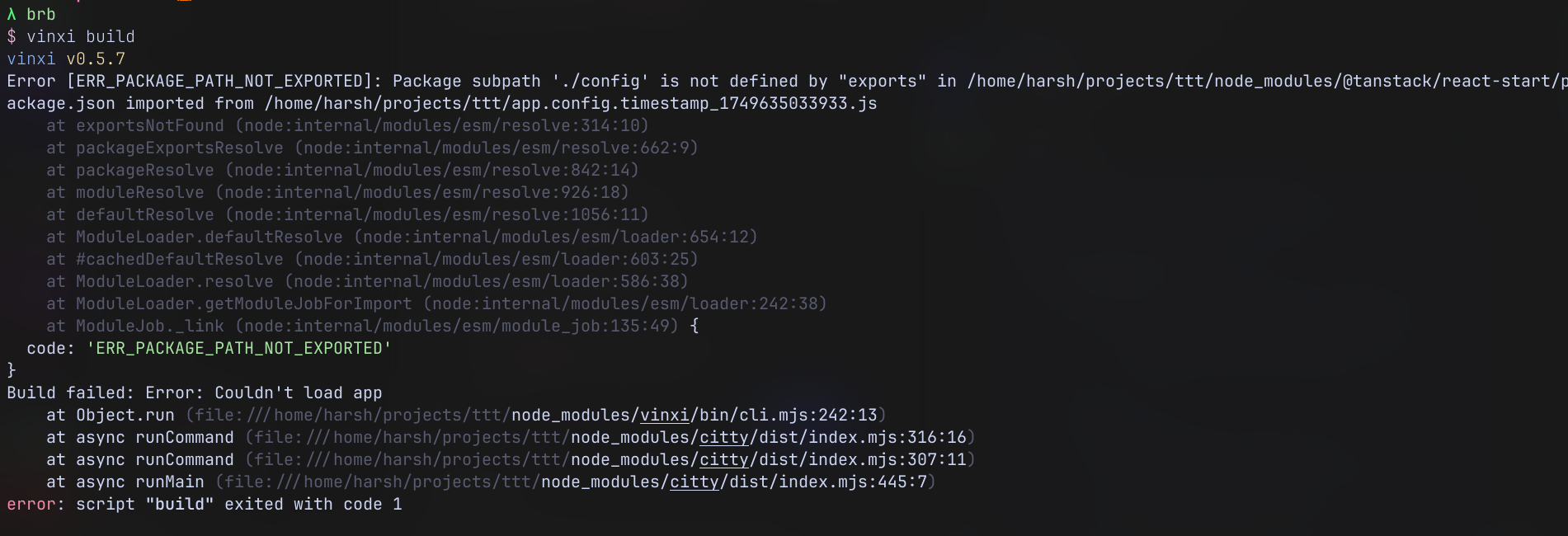Image resolution: width=1568 pixels, height=536 pixels.
Task: Click the 'vinxi build' command text
Action: [x=81, y=36]
